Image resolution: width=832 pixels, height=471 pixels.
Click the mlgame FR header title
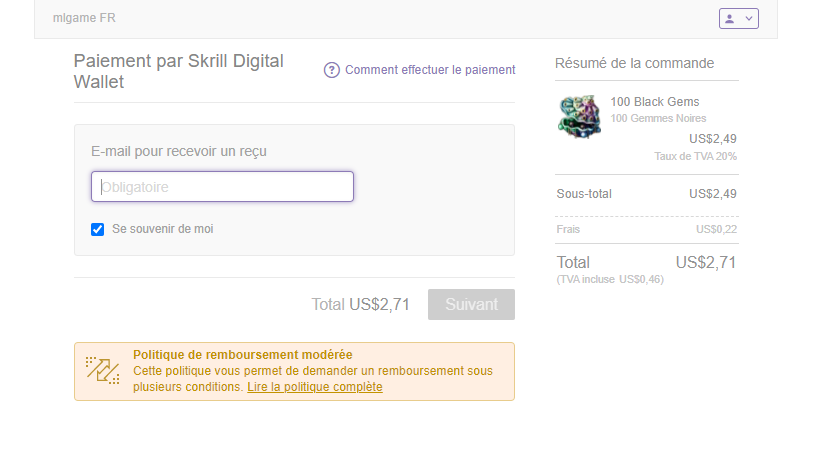tap(84, 18)
